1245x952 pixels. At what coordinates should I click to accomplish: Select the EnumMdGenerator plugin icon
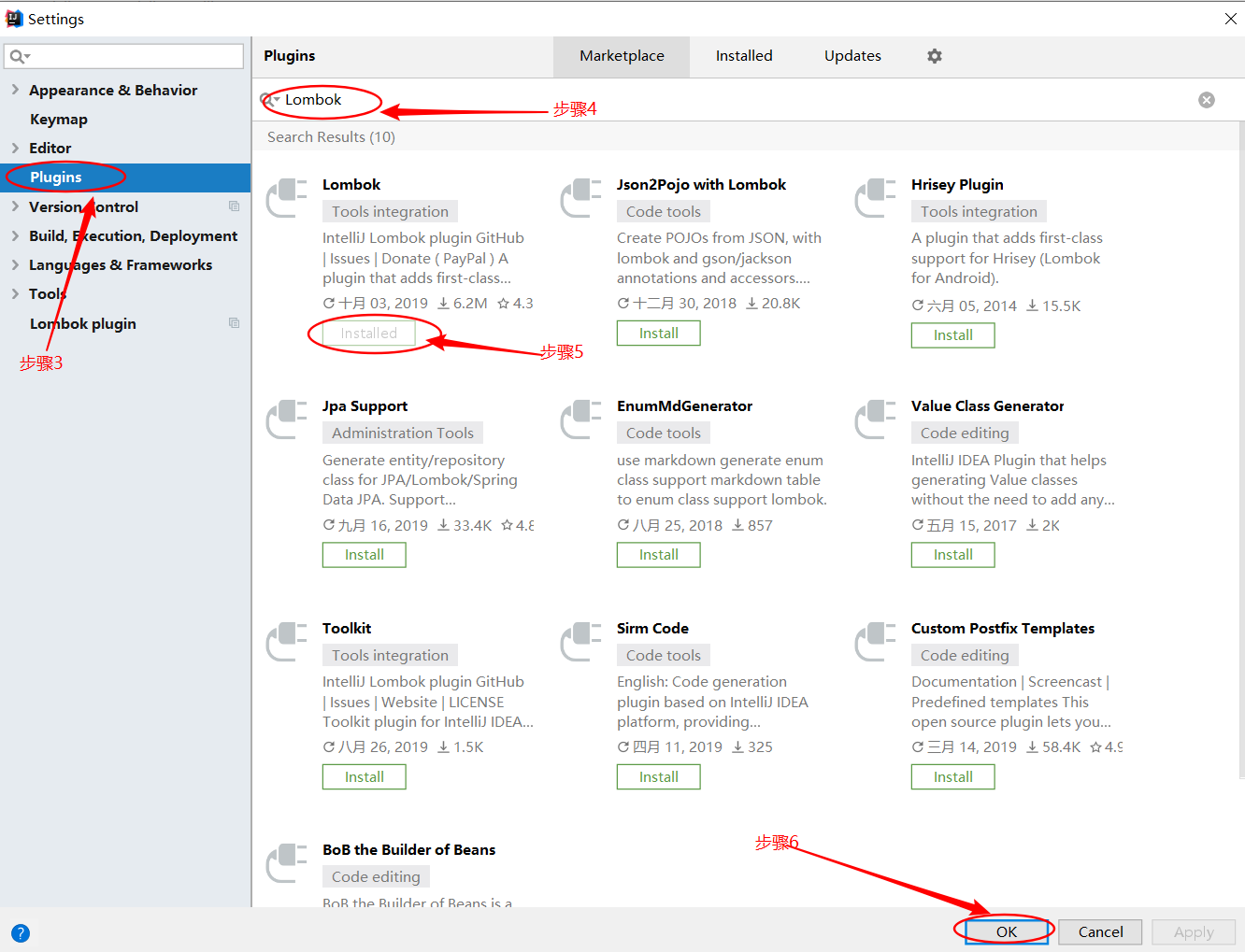(581, 419)
